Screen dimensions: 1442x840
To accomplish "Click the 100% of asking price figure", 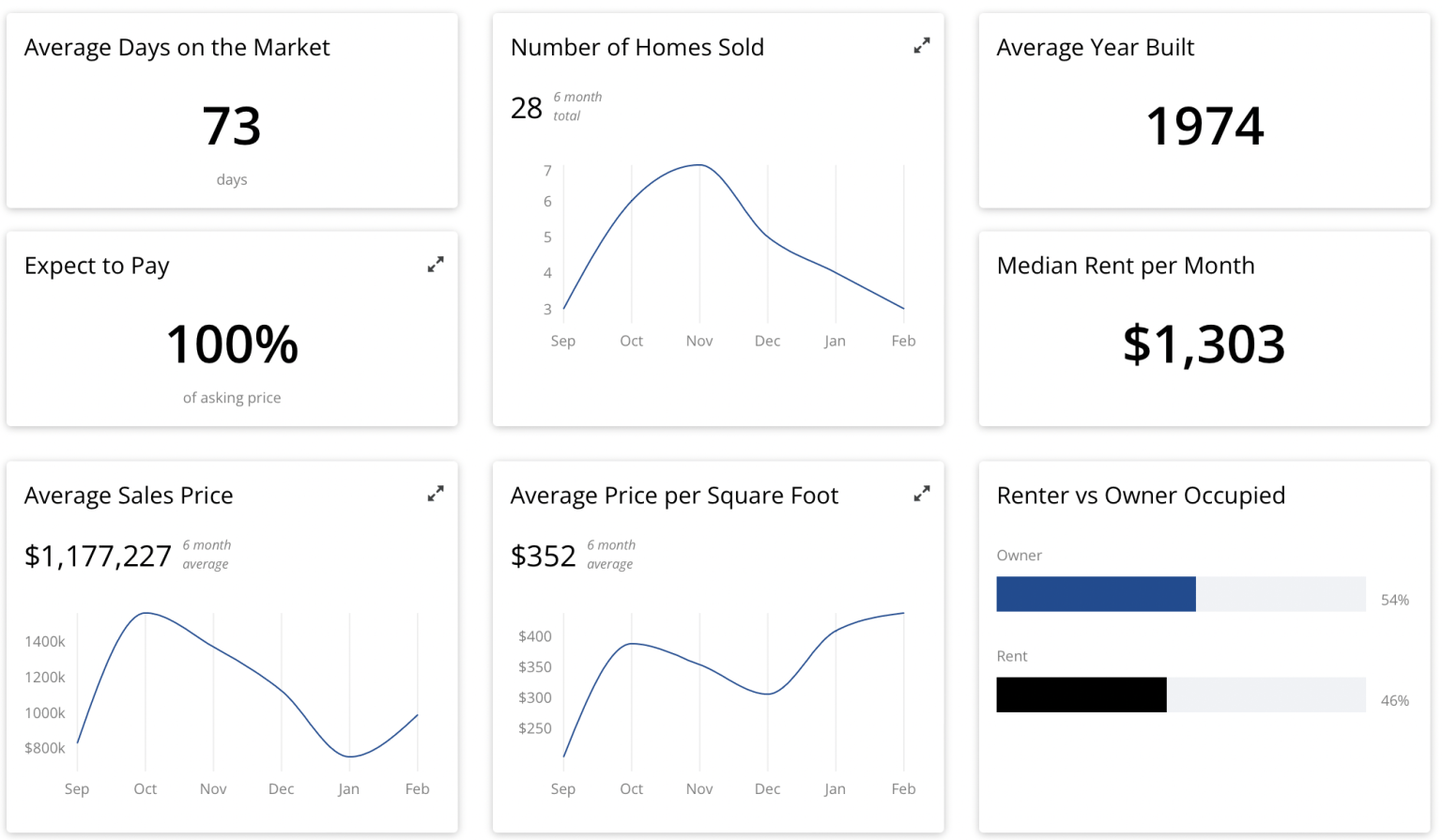I will click(x=232, y=344).
